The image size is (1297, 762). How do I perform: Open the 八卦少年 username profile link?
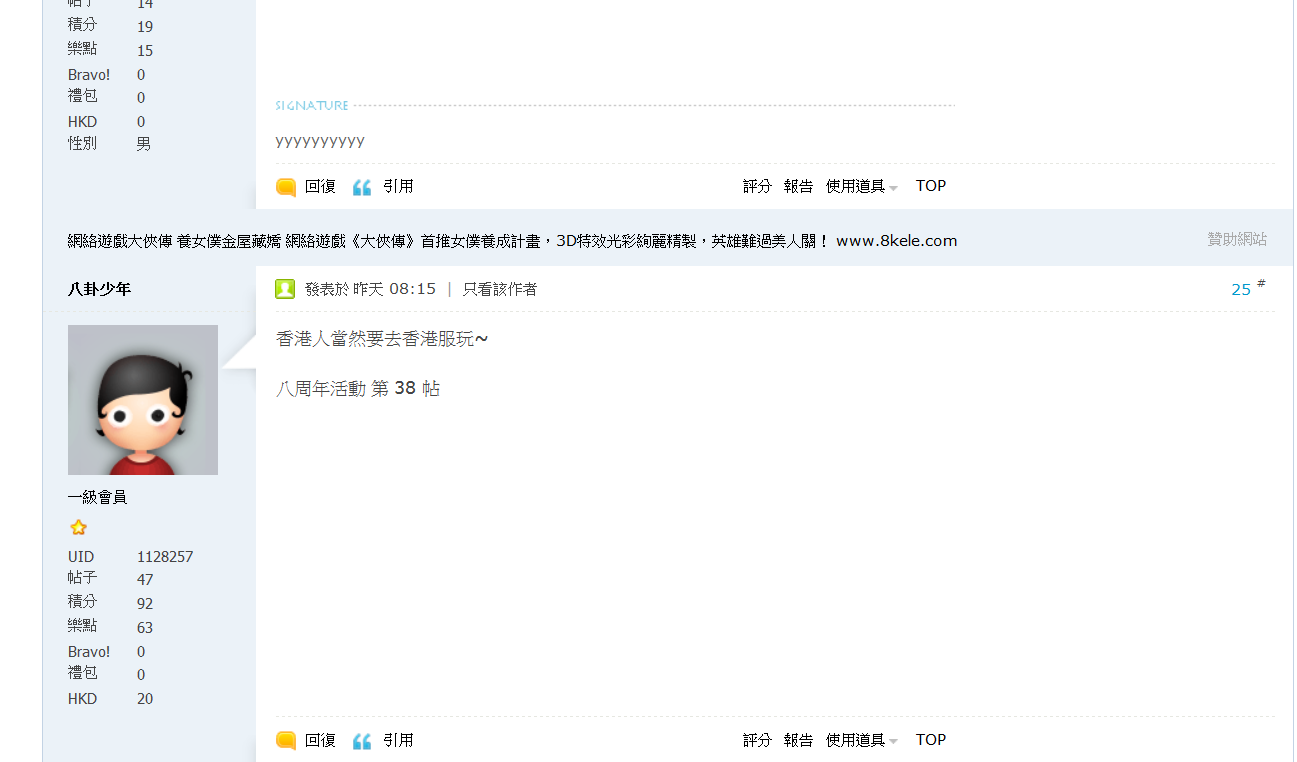(99, 289)
